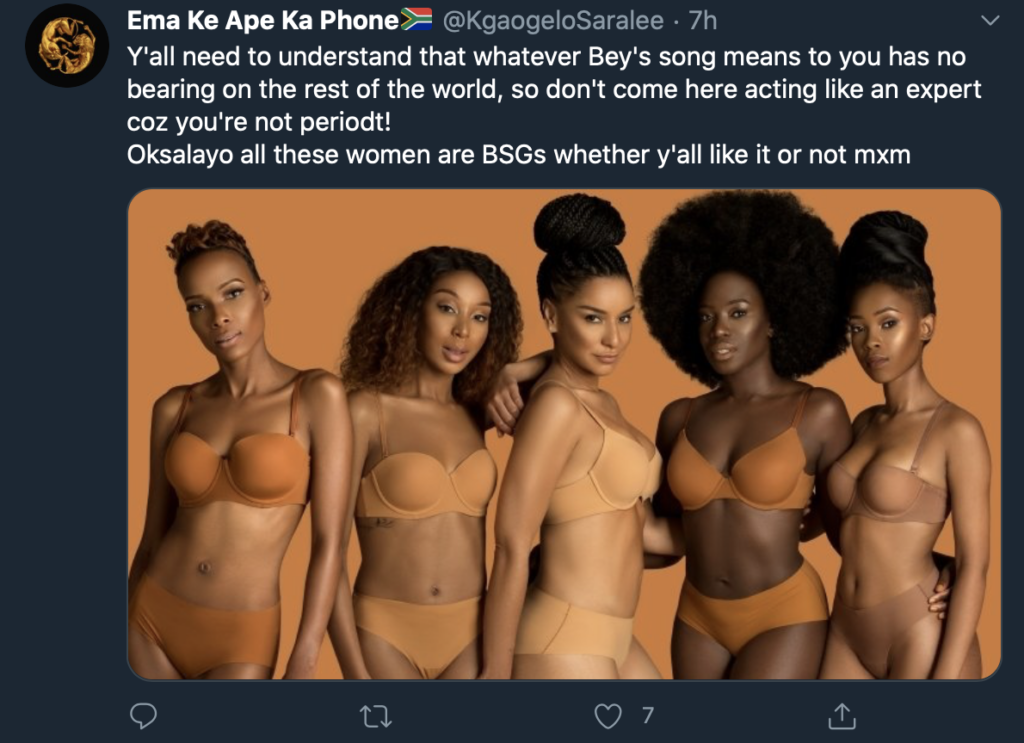Open the share icon below the photo
The width and height of the screenshot is (1024, 743).
842,716
